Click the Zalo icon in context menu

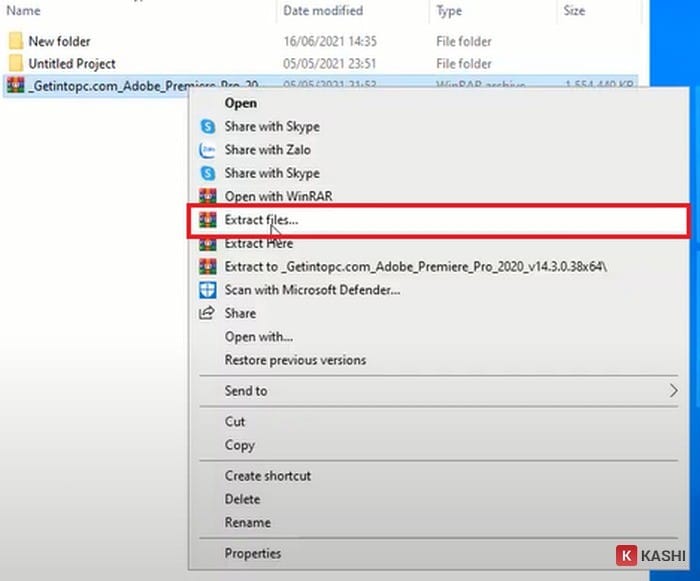208,150
